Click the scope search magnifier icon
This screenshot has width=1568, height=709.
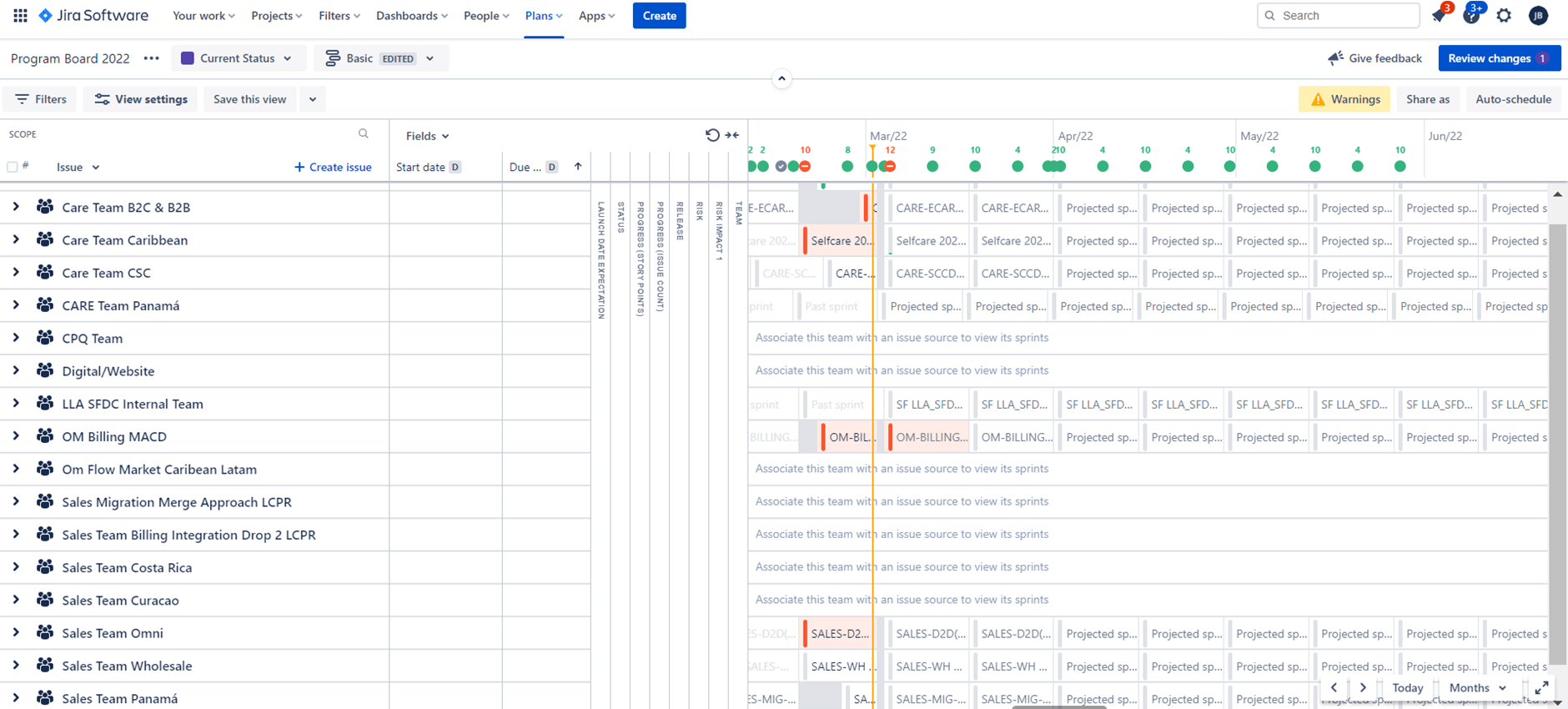click(x=364, y=134)
